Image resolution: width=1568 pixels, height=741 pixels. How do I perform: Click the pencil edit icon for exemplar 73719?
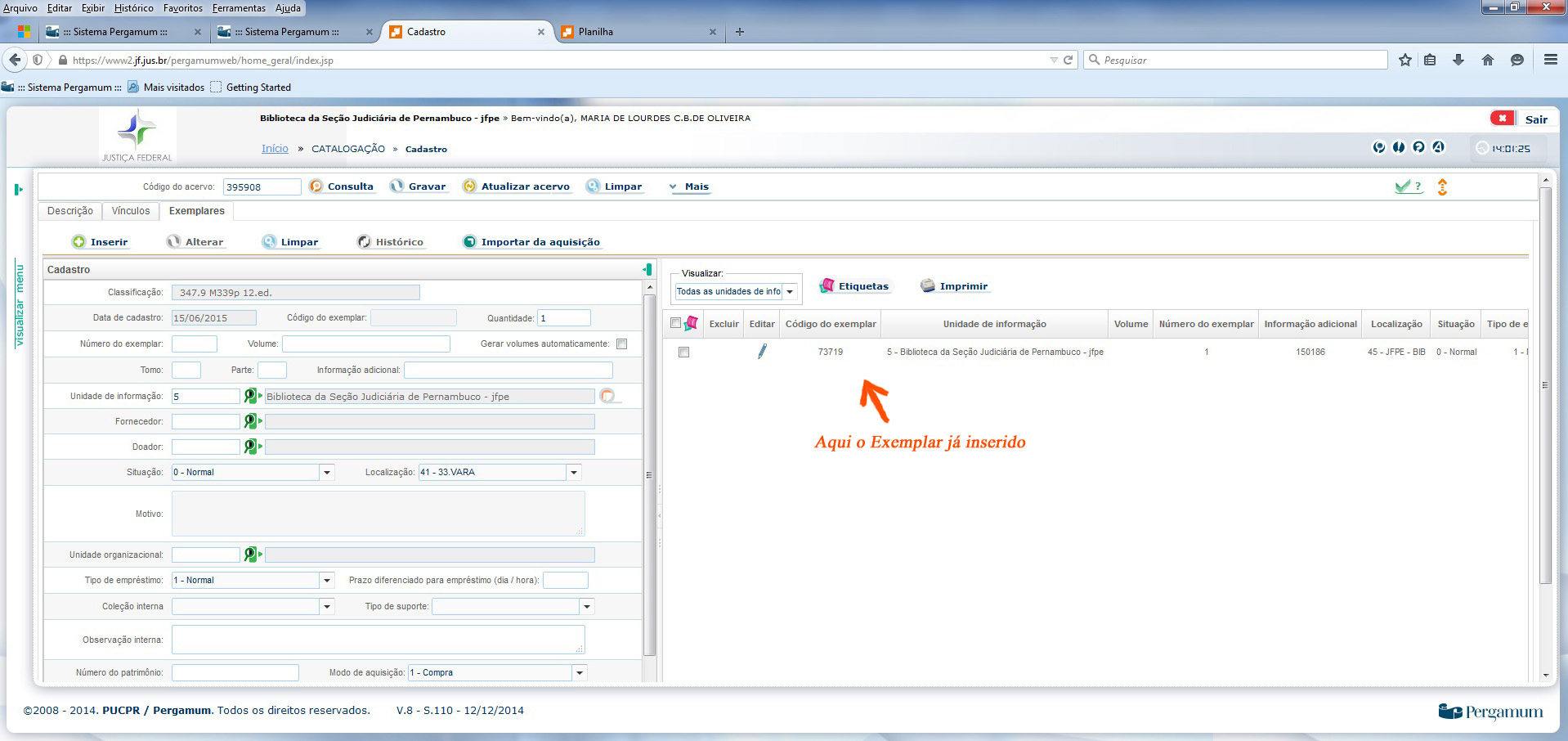coord(762,352)
